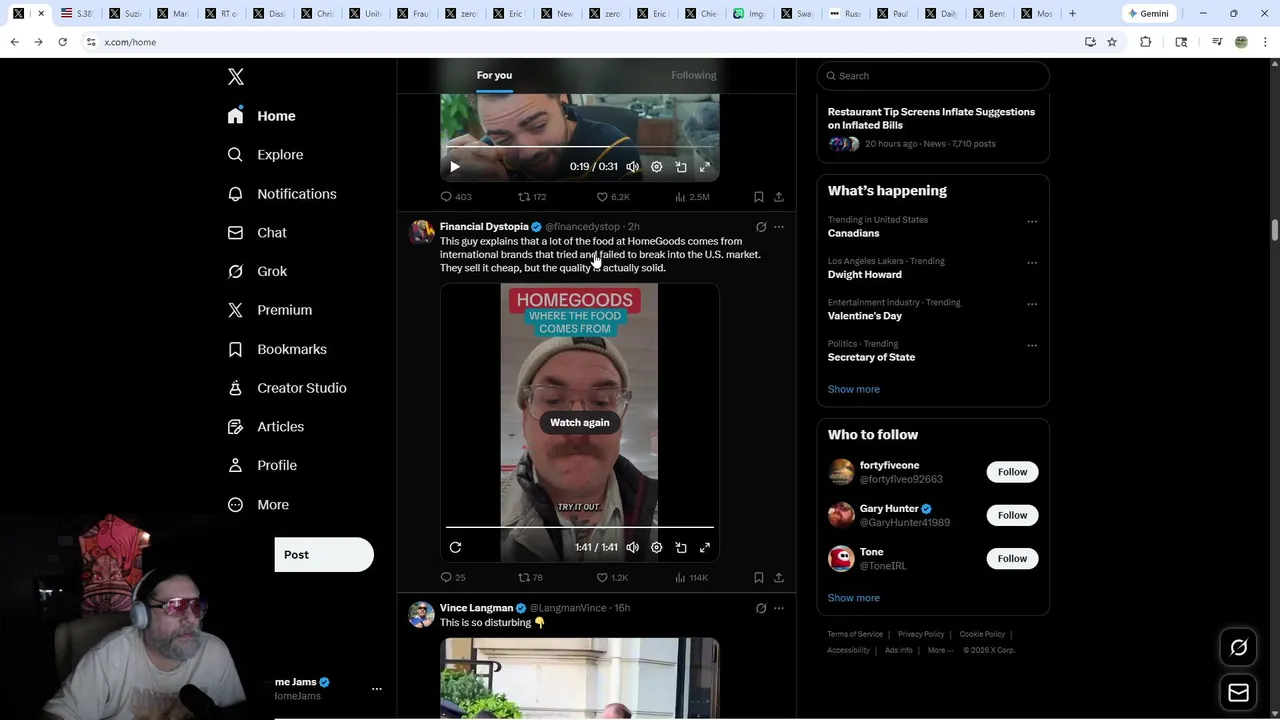The height and width of the screenshot is (720, 1280).
Task: Bookmark the post with 2.5M views
Action: pos(759,197)
